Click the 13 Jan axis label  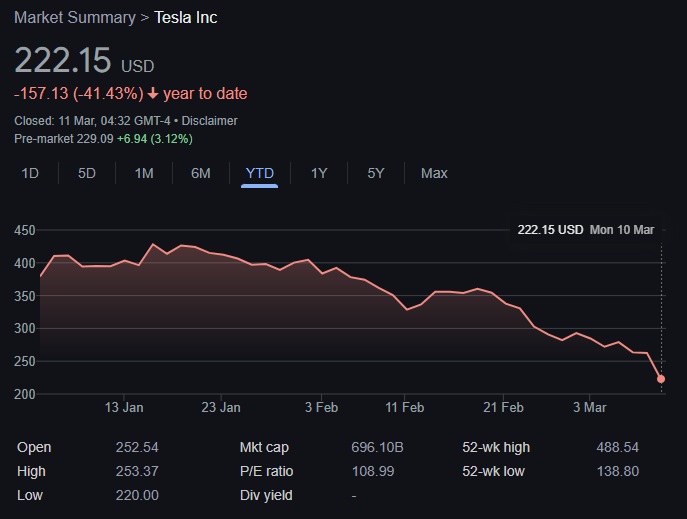(124, 408)
